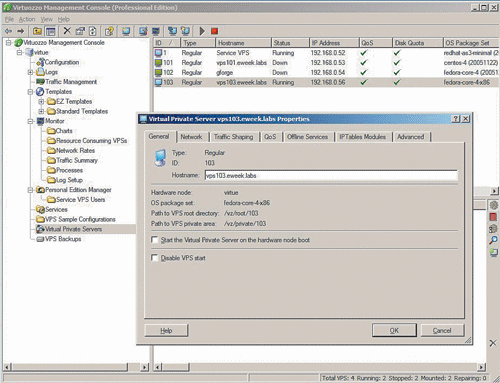
Task: Expand the EZ Templates folder
Action: pyautogui.click(x=41, y=101)
